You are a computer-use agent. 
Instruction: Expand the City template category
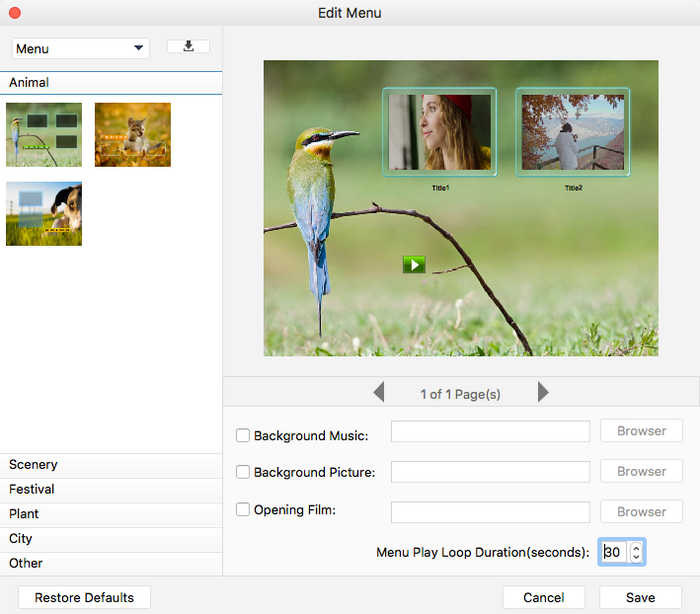click(x=111, y=539)
